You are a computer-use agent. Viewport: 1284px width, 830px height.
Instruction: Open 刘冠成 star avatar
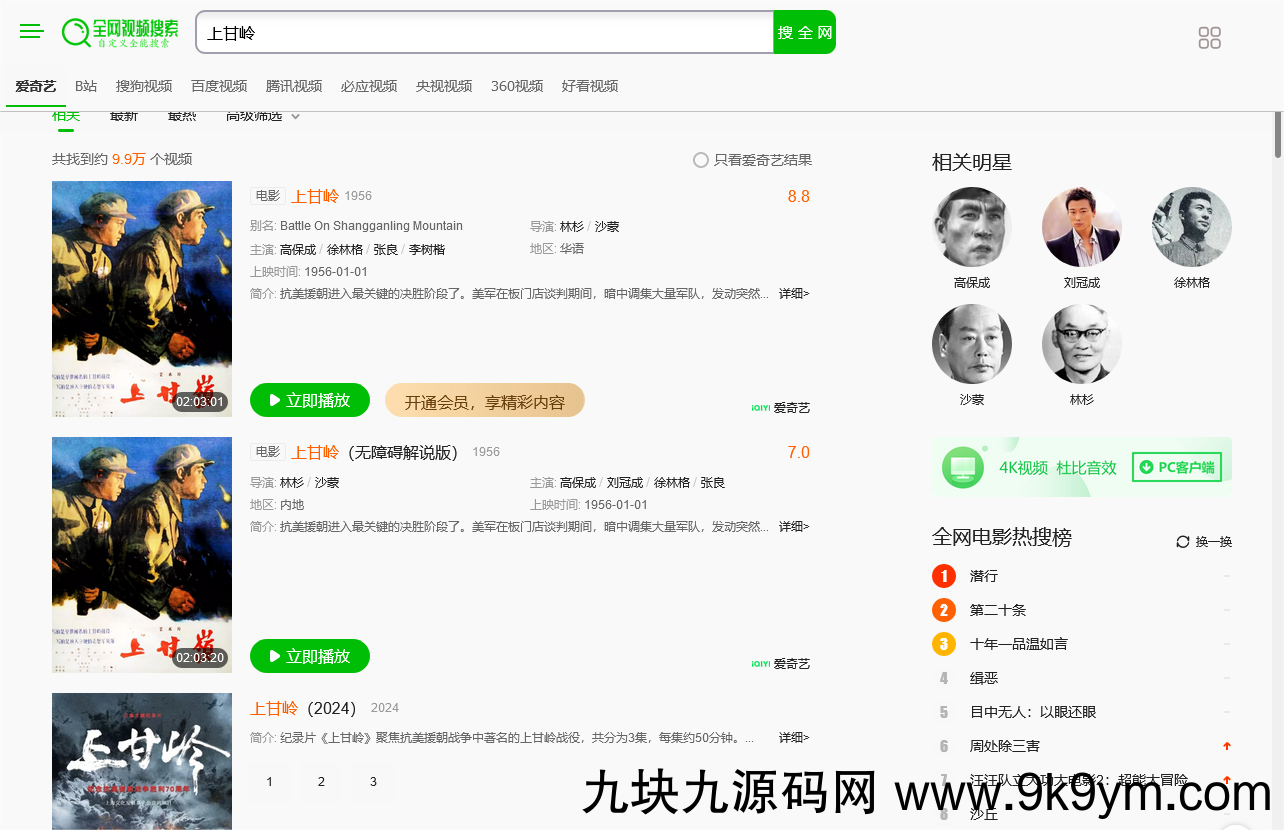(x=1082, y=227)
